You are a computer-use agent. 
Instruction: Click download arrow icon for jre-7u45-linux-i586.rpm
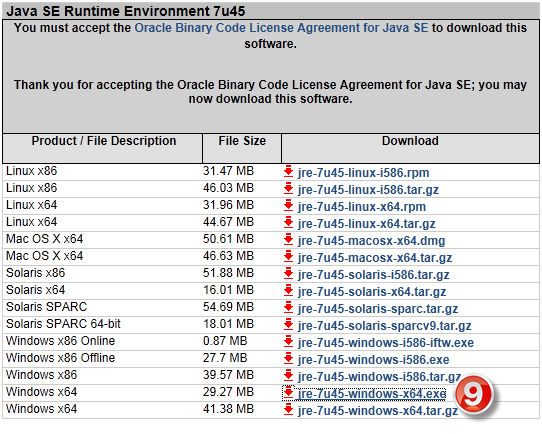(x=288, y=171)
